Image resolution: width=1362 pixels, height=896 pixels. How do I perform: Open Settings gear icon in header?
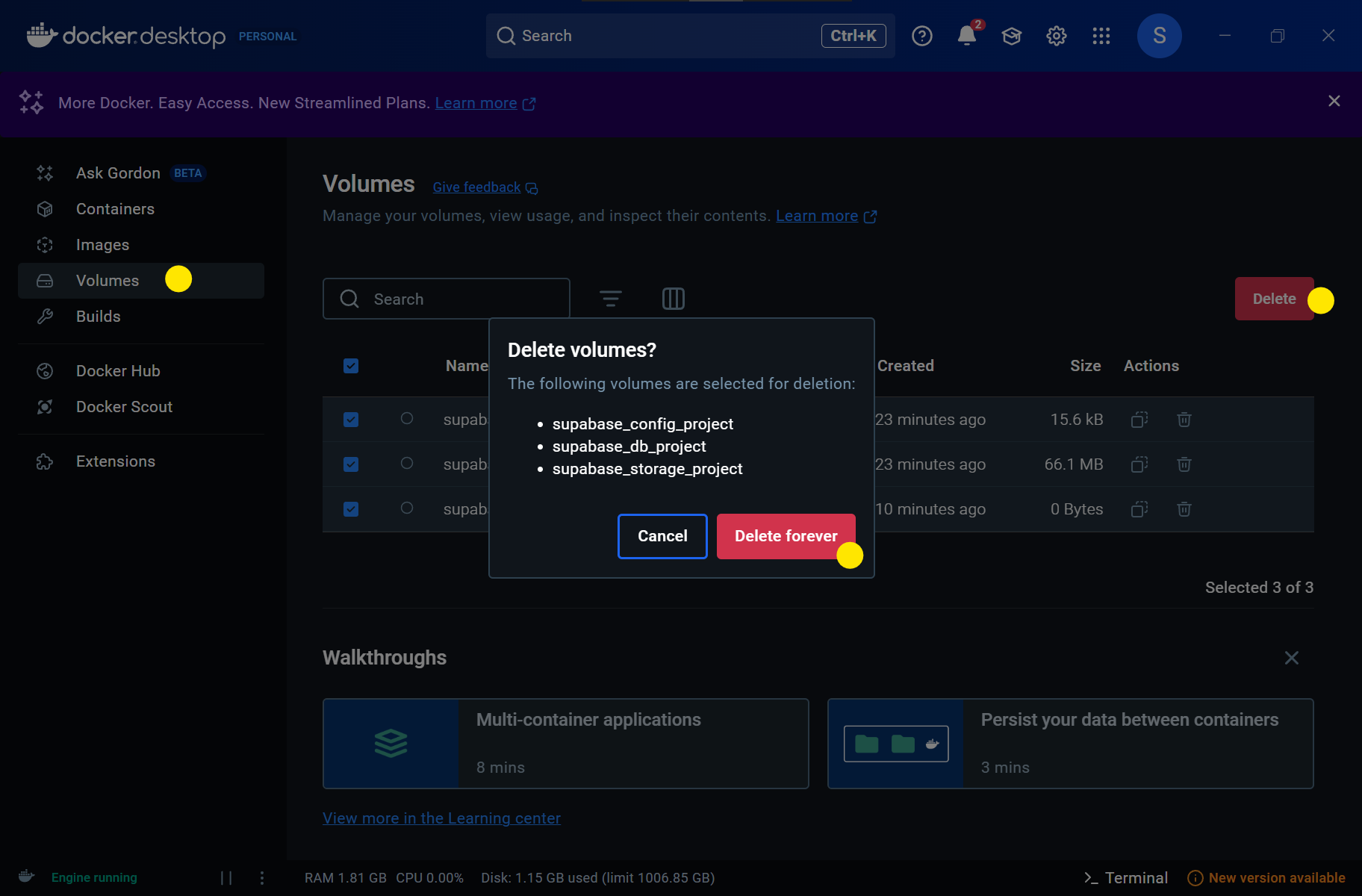tap(1057, 36)
